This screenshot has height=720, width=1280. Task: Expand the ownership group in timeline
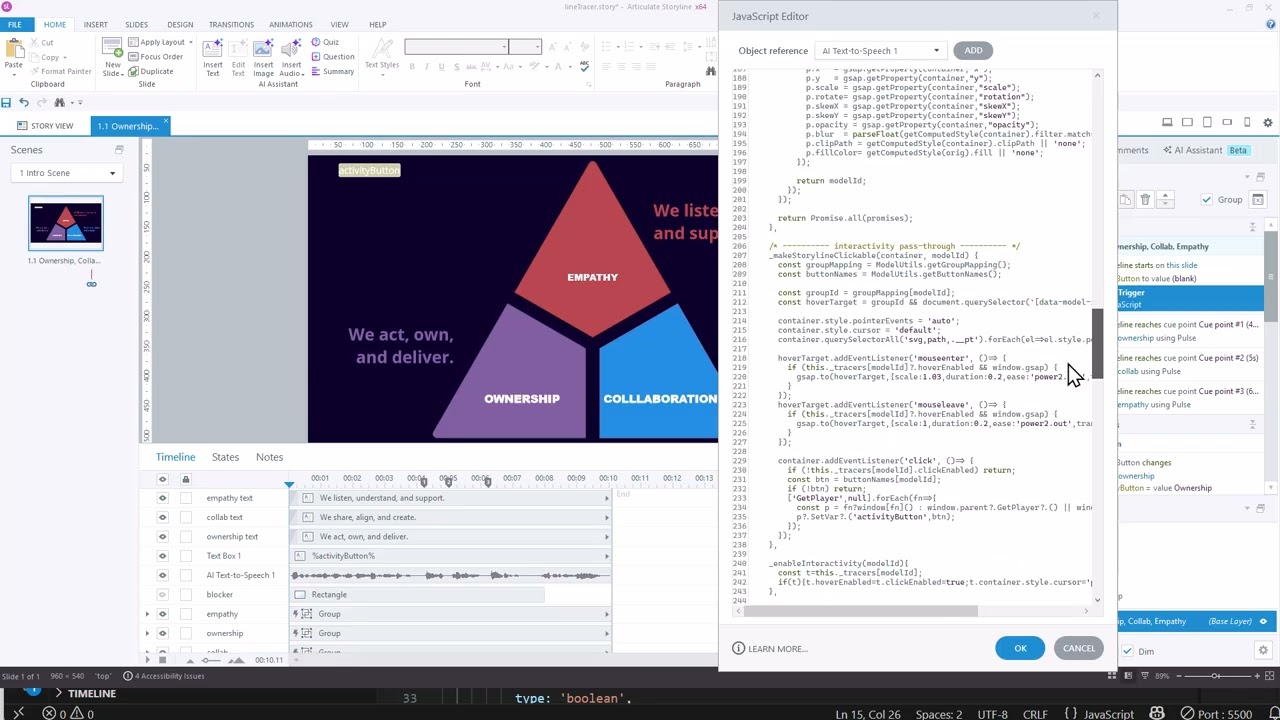pyautogui.click(x=148, y=633)
